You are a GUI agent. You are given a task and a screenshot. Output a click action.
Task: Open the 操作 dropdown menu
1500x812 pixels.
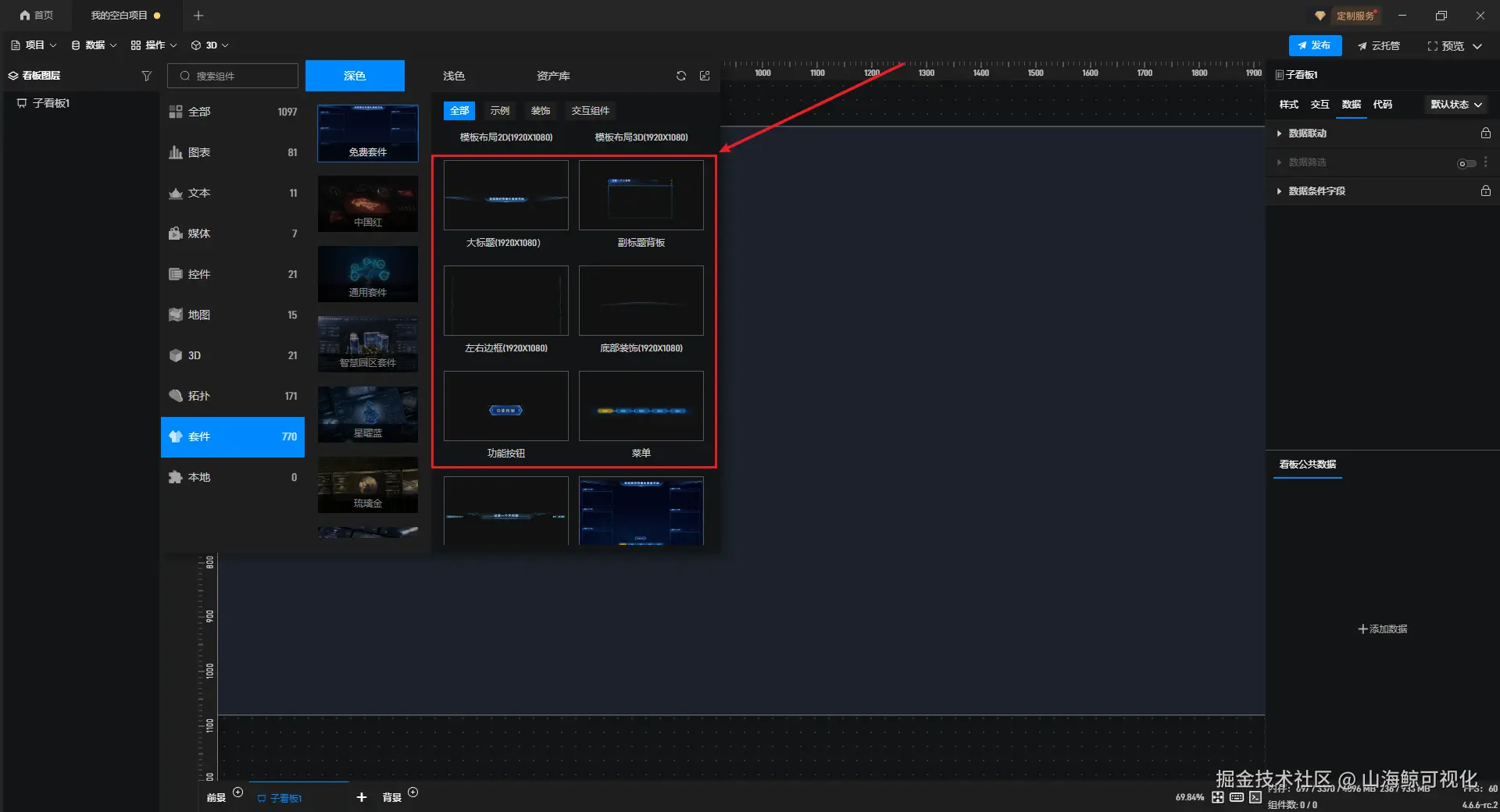tap(154, 45)
